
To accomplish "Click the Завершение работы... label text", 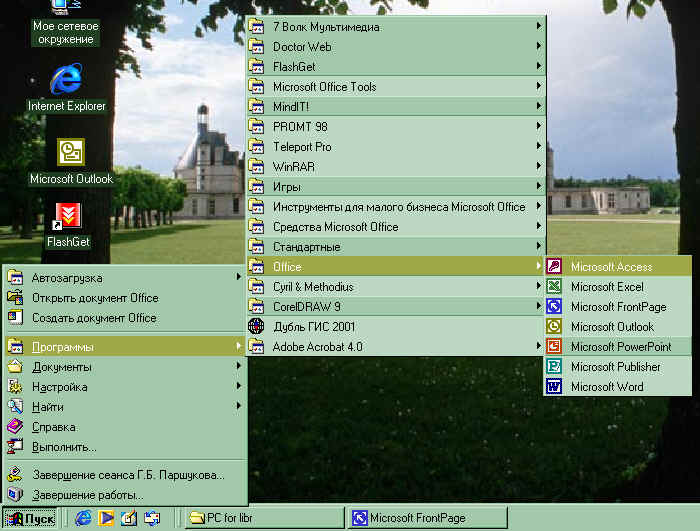I will pyautogui.click(x=88, y=495).
